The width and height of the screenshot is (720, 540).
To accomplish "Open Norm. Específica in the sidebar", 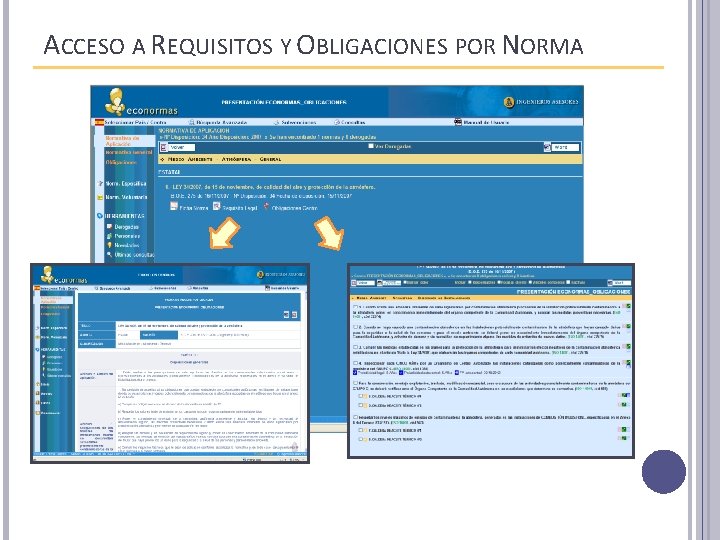I will coord(126,184).
